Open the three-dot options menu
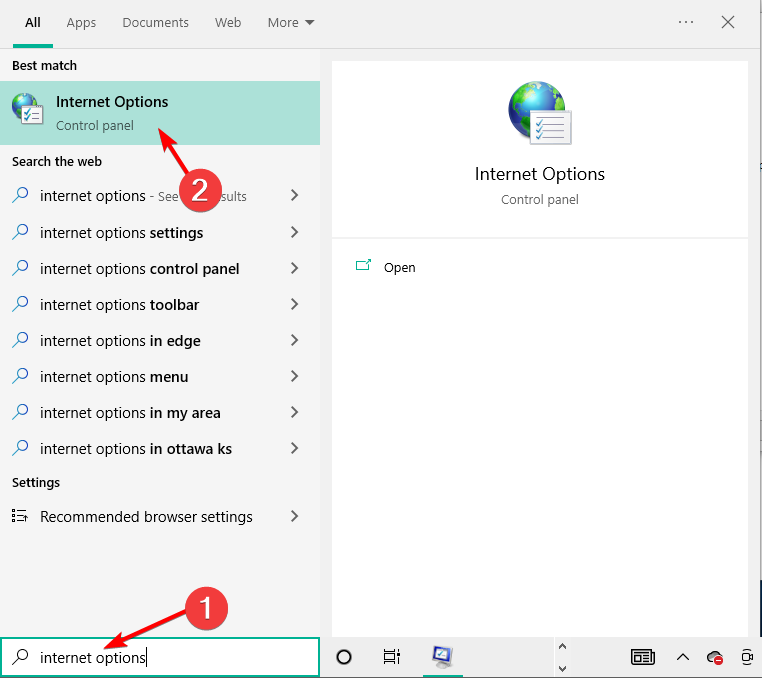Viewport: 762px width, 679px height. click(686, 22)
